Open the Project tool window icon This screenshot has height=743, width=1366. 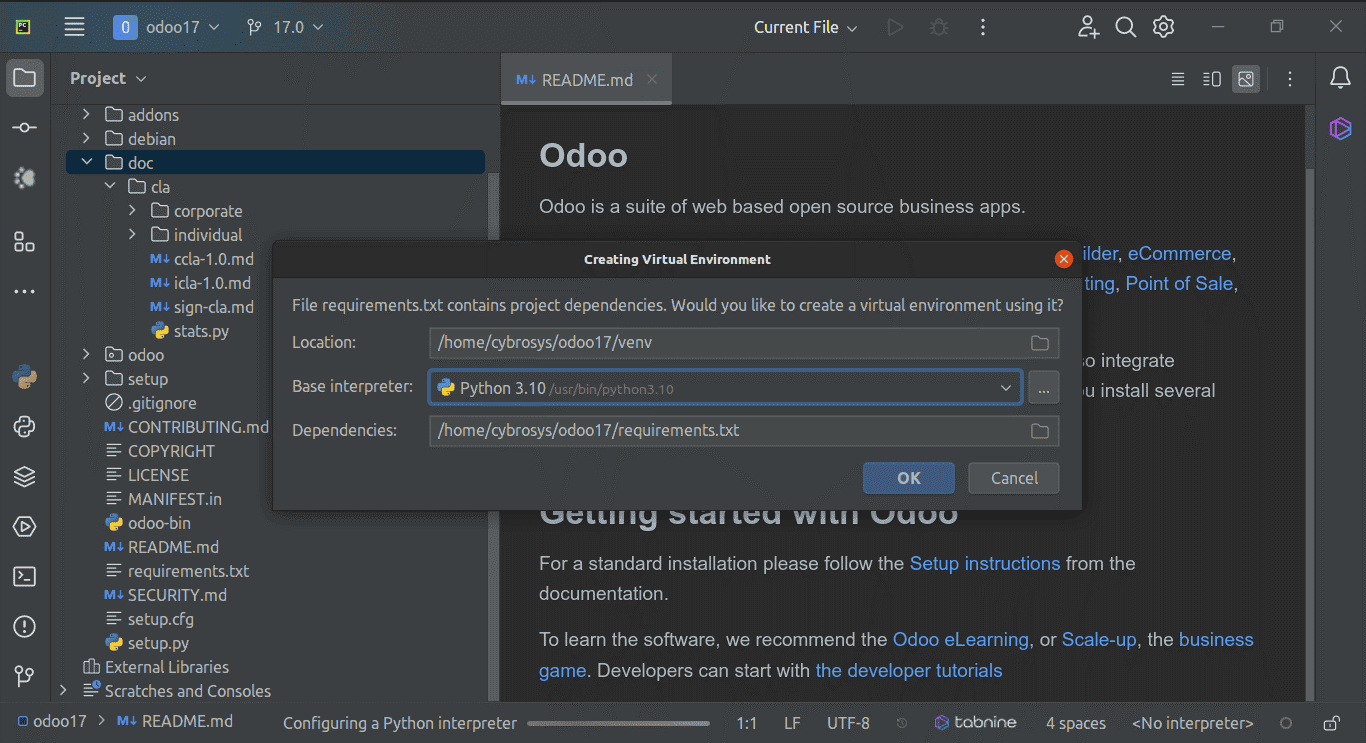coord(25,78)
